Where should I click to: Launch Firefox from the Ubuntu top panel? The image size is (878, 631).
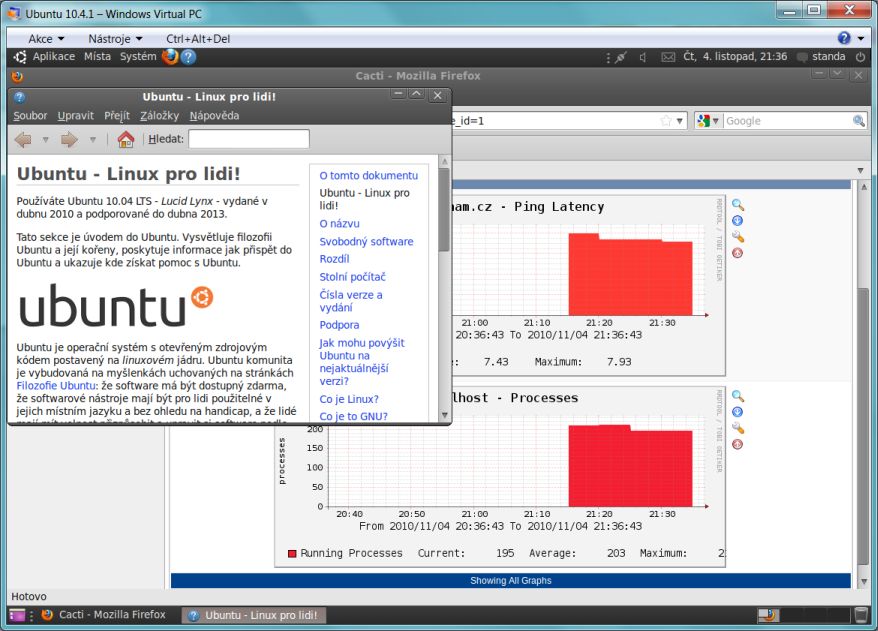170,57
